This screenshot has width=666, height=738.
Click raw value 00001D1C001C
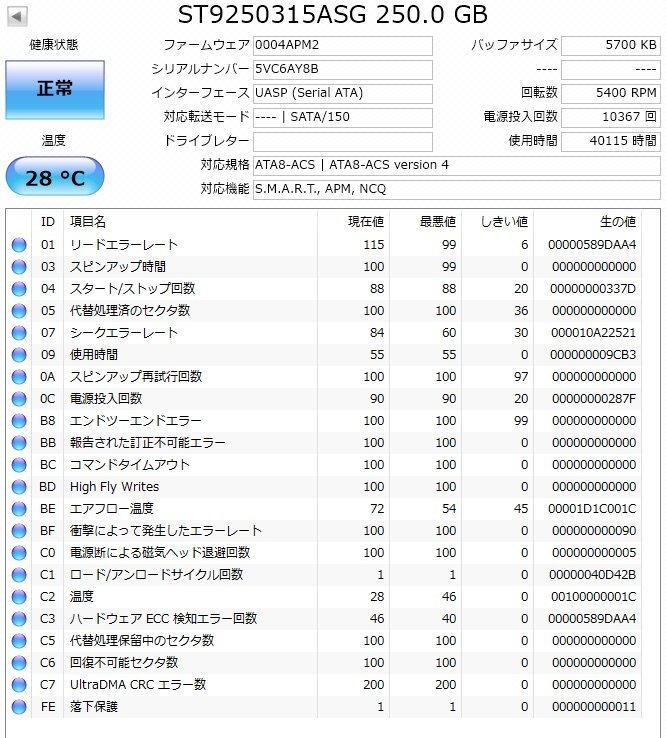pyautogui.click(x=592, y=509)
